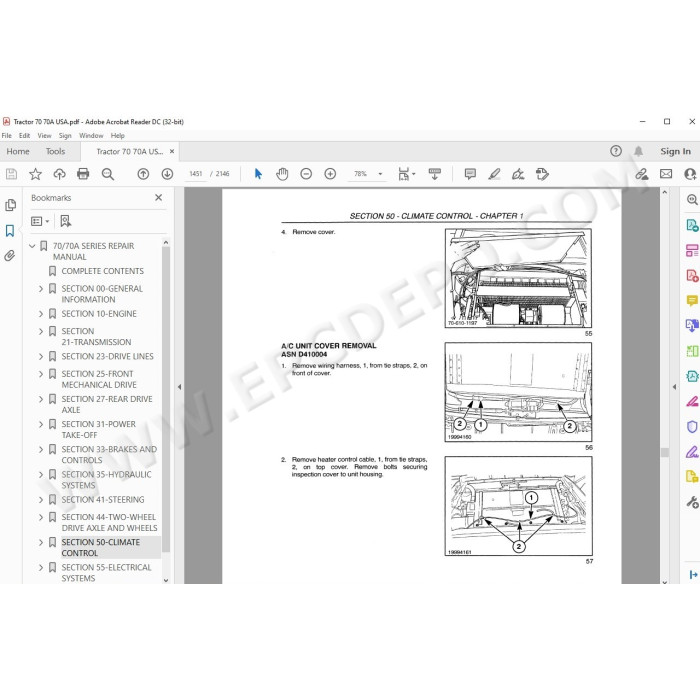700x700 pixels.
Task: Open Protect shield tool
Action: coord(692,427)
